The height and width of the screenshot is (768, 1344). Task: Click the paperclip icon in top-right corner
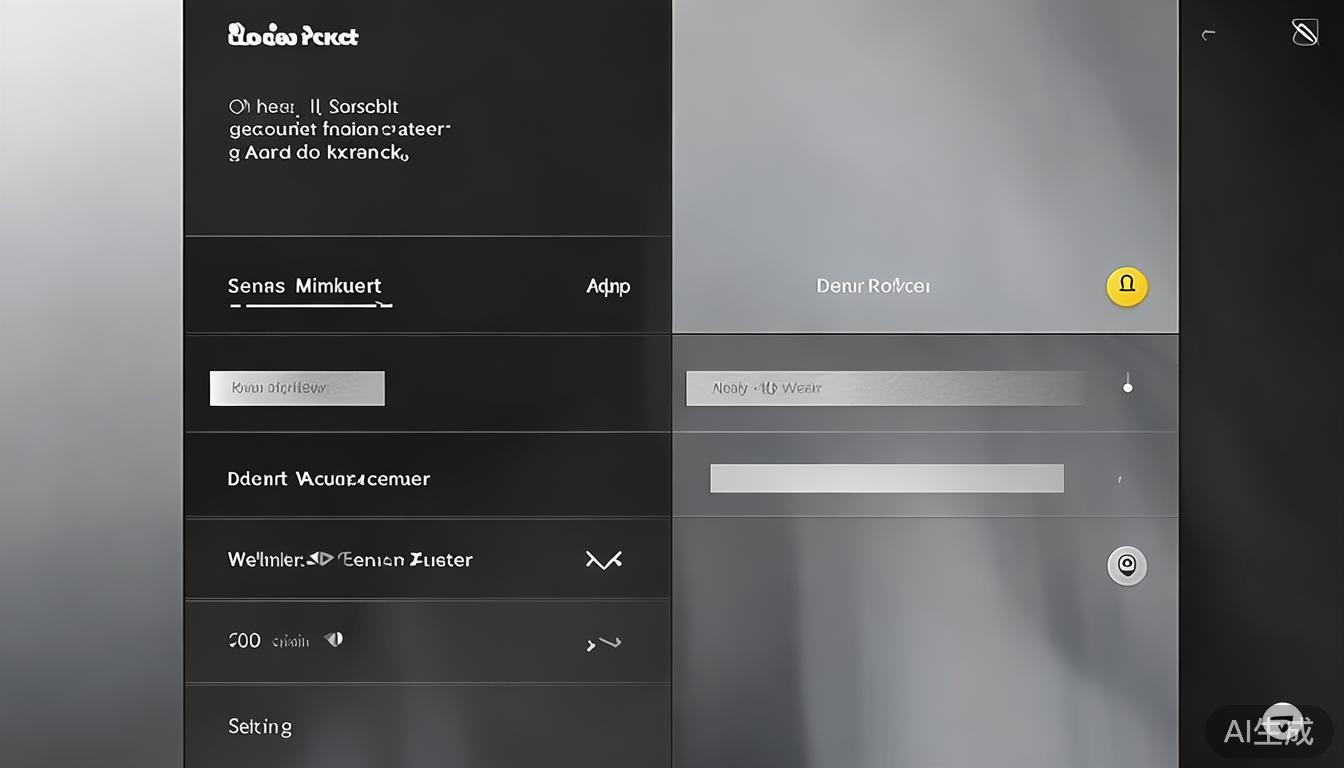point(1304,34)
